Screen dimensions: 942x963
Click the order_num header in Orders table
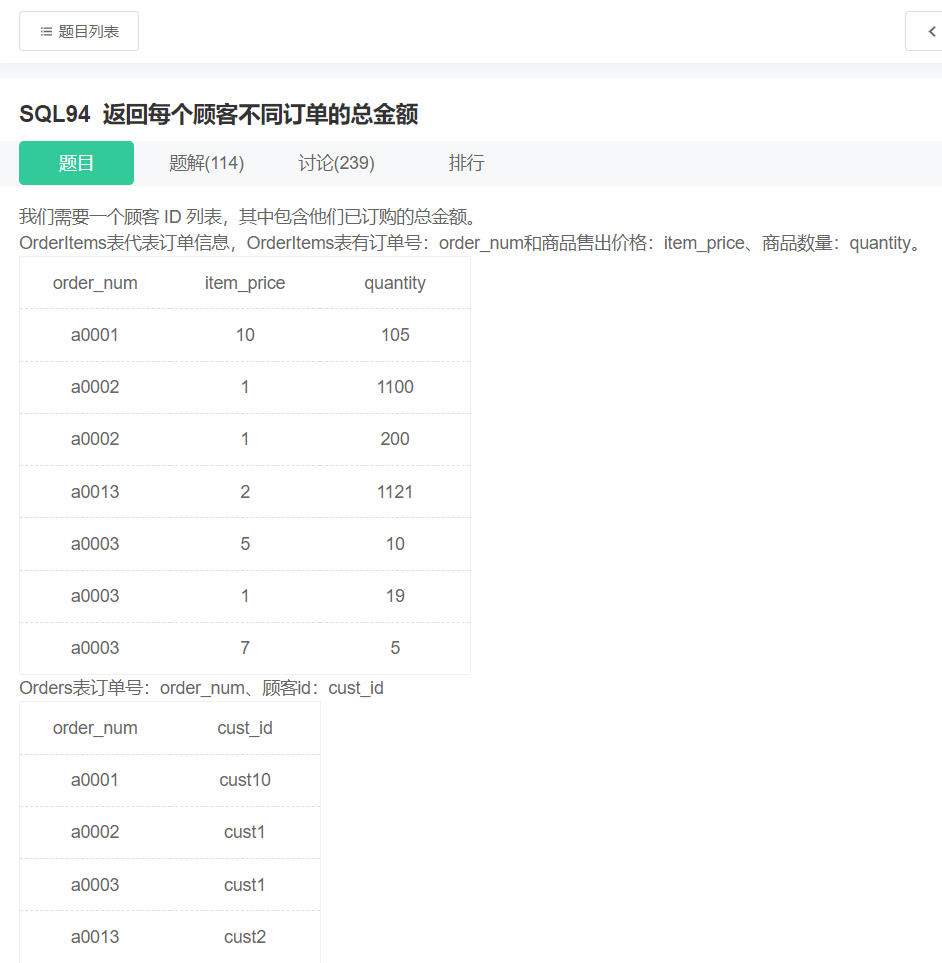click(95, 728)
